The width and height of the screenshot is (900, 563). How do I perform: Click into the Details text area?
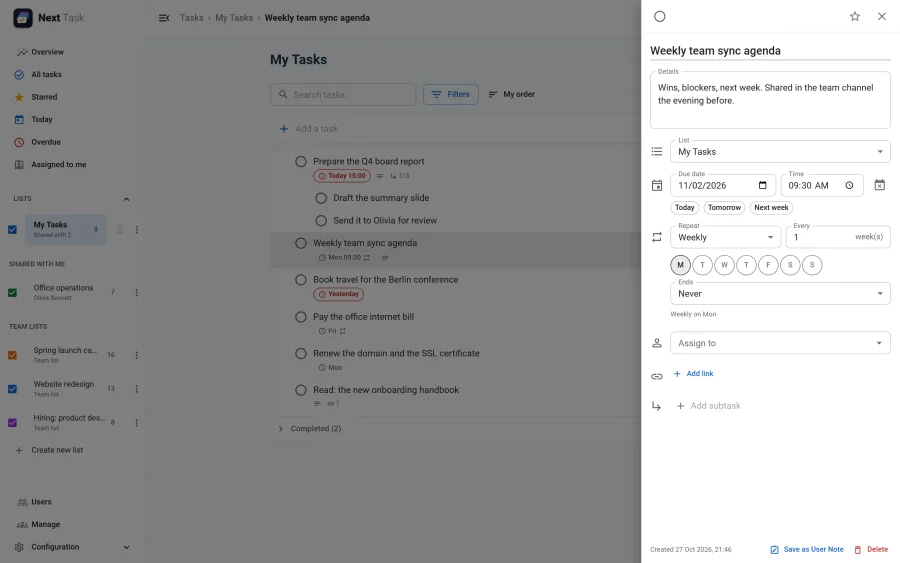tap(770, 100)
